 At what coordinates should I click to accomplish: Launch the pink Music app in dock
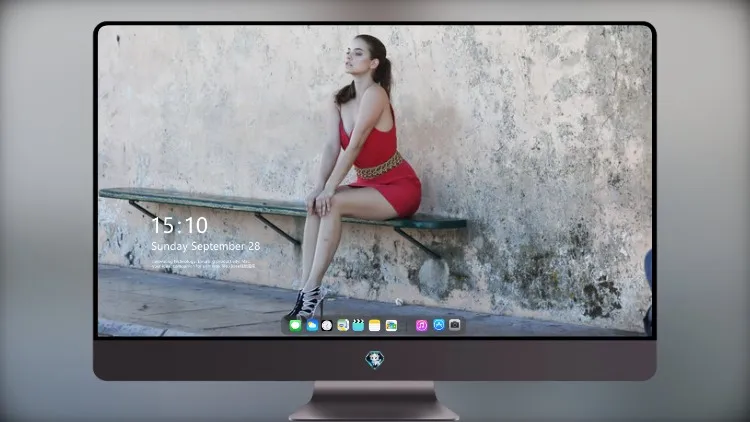click(x=421, y=326)
